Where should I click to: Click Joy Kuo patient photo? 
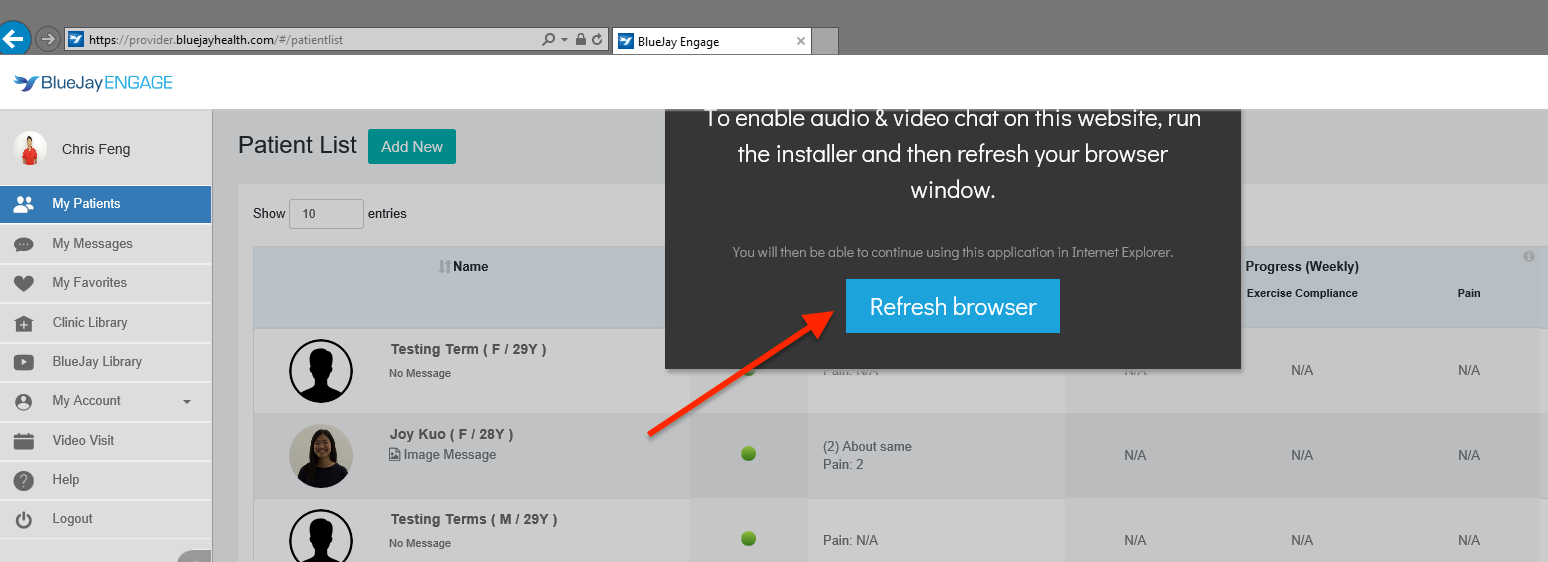pos(321,456)
